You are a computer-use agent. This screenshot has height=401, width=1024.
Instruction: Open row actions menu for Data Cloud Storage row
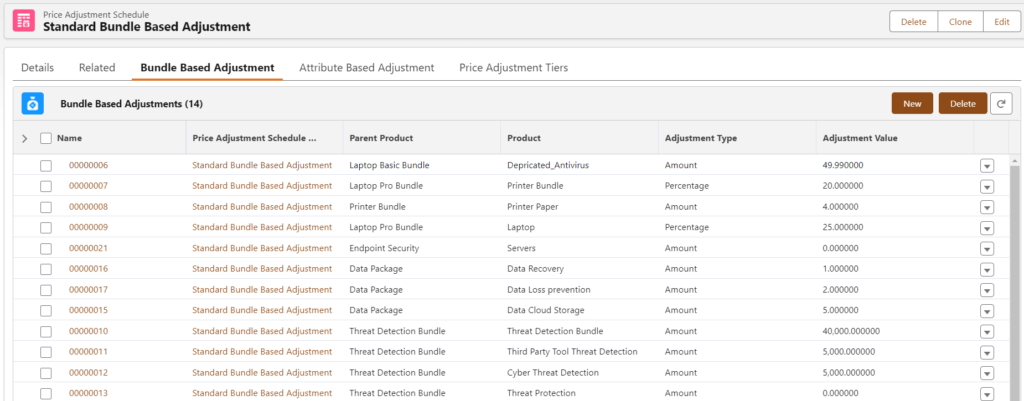point(987,311)
